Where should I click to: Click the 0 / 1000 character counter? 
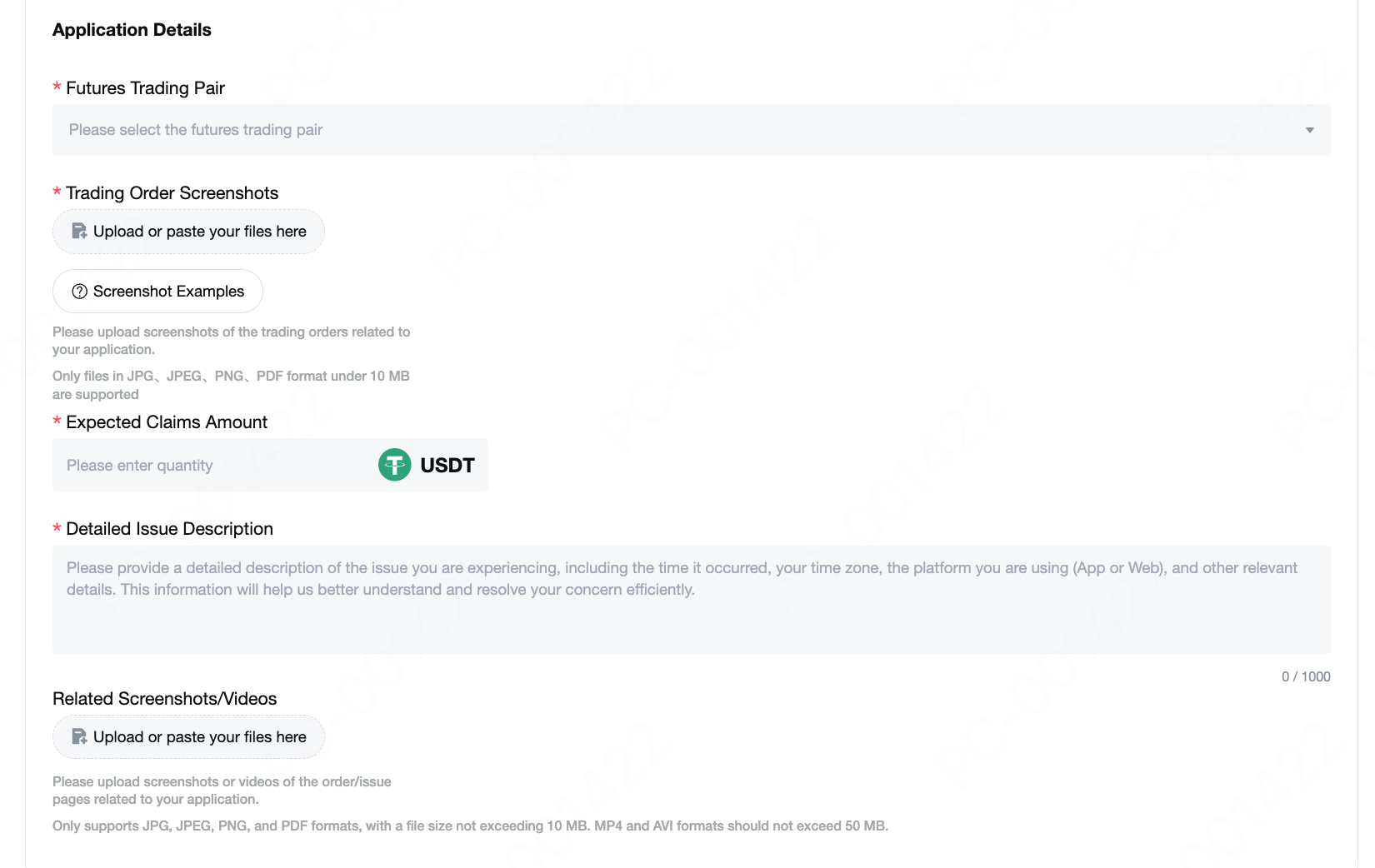[1306, 676]
